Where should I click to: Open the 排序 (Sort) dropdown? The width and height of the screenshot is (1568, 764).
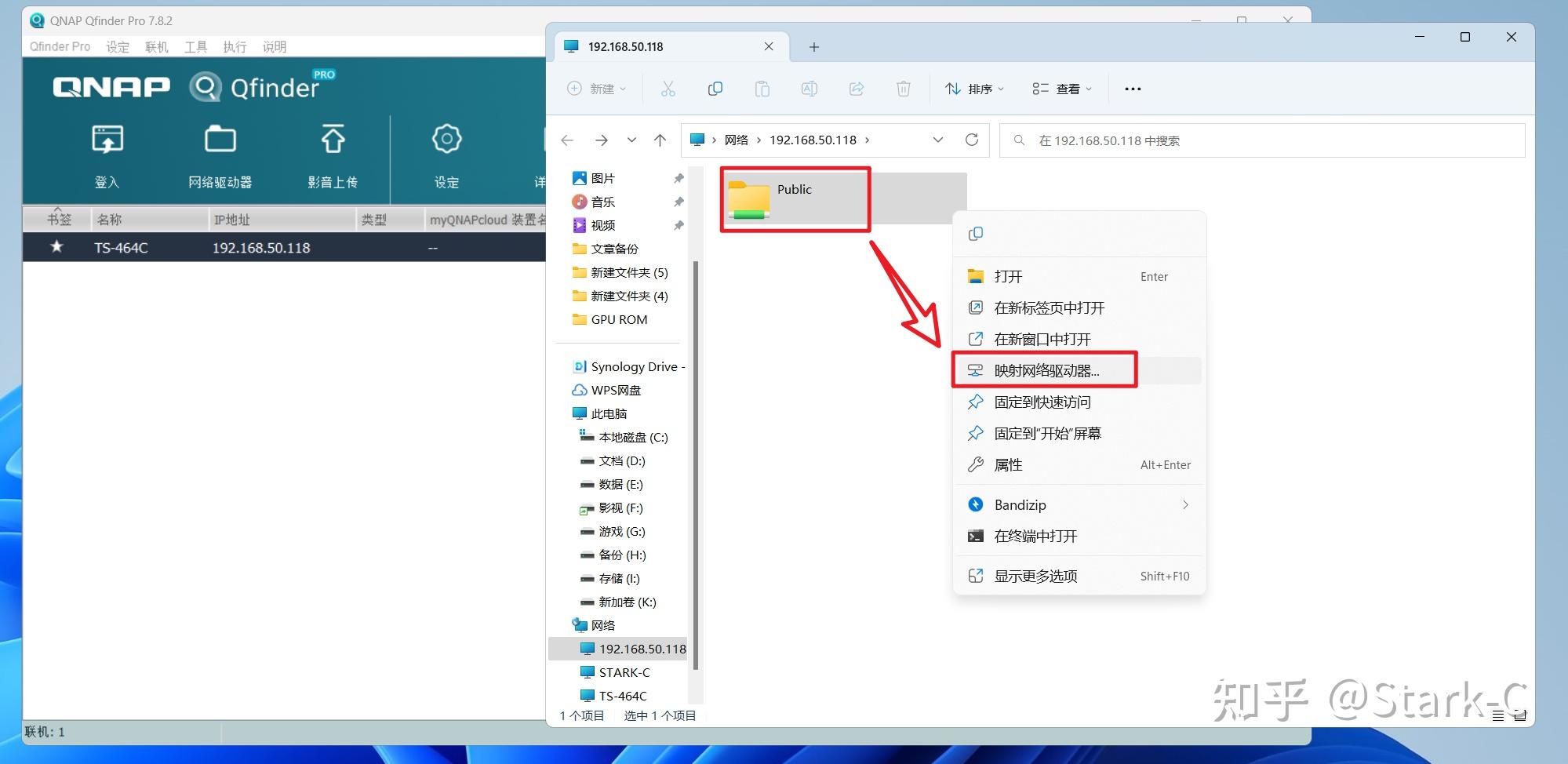[974, 89]
